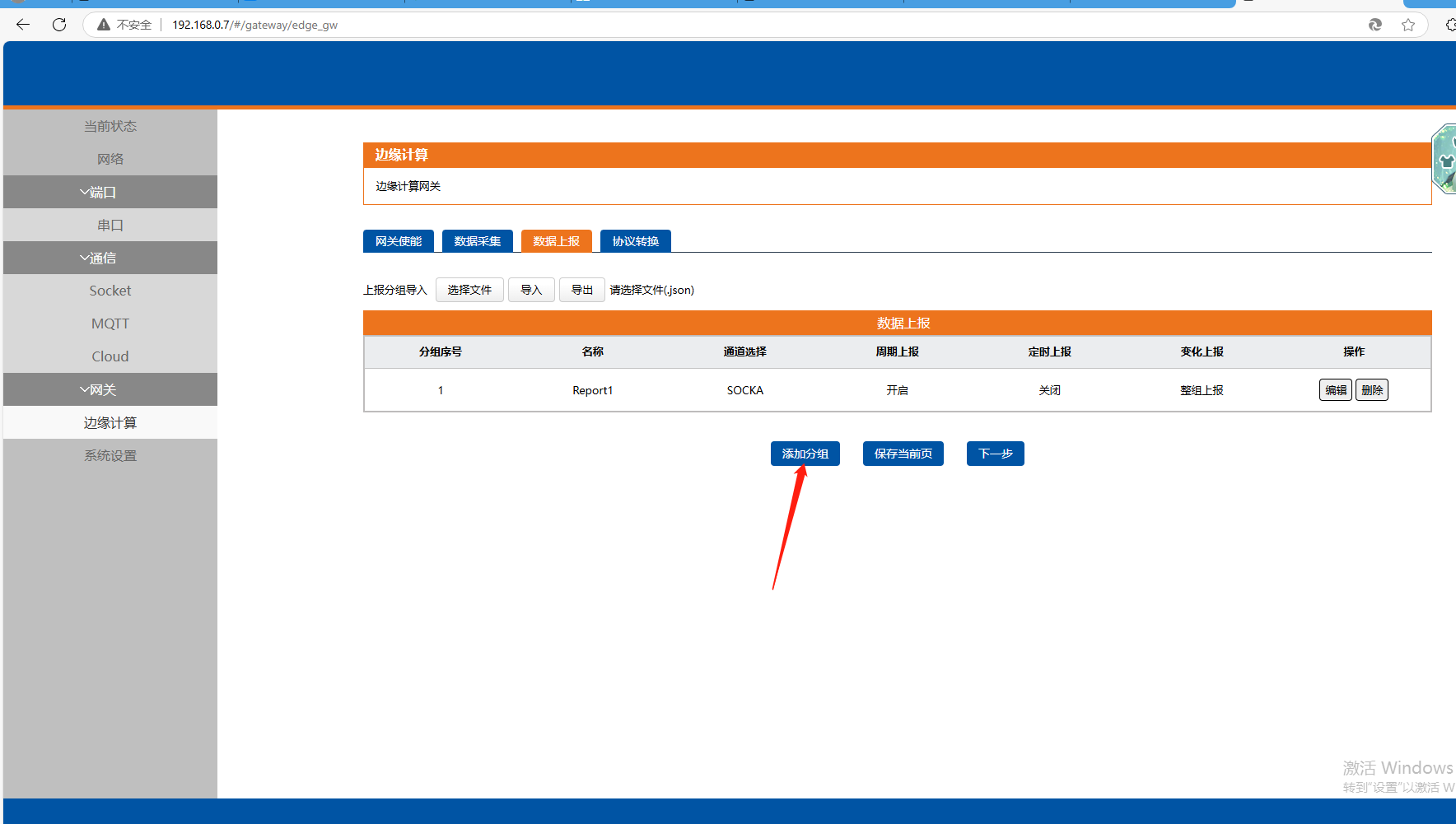Click the browser address bar URL

pos(254,25)
